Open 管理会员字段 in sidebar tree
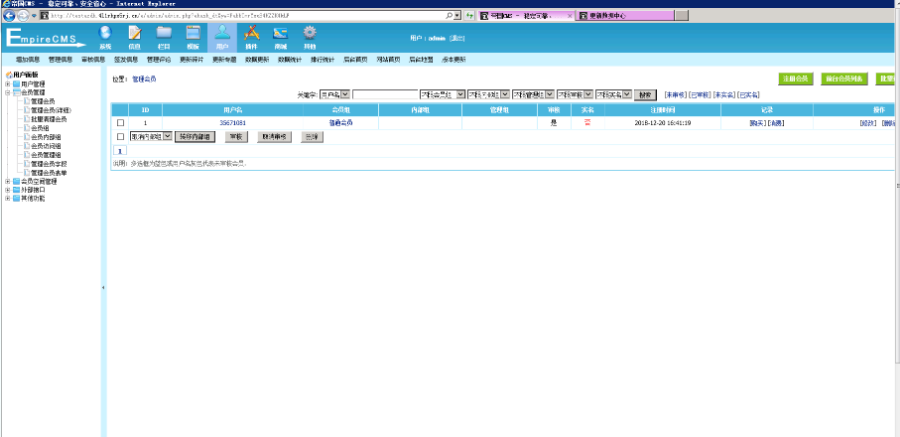900x437 pixels. tap(49, 164)
